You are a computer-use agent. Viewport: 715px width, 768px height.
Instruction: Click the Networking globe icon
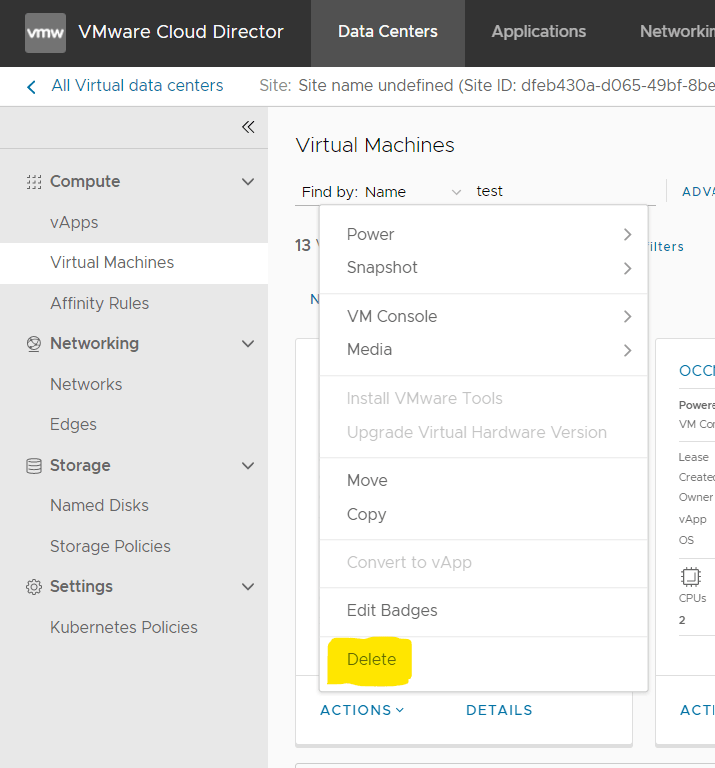click(34, 344)
